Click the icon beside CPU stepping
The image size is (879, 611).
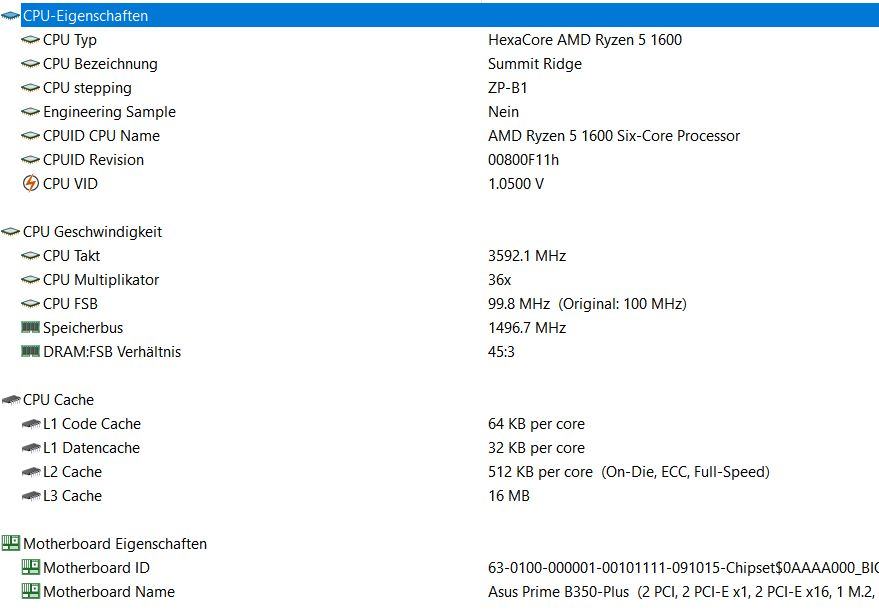(x=30, y=88)
